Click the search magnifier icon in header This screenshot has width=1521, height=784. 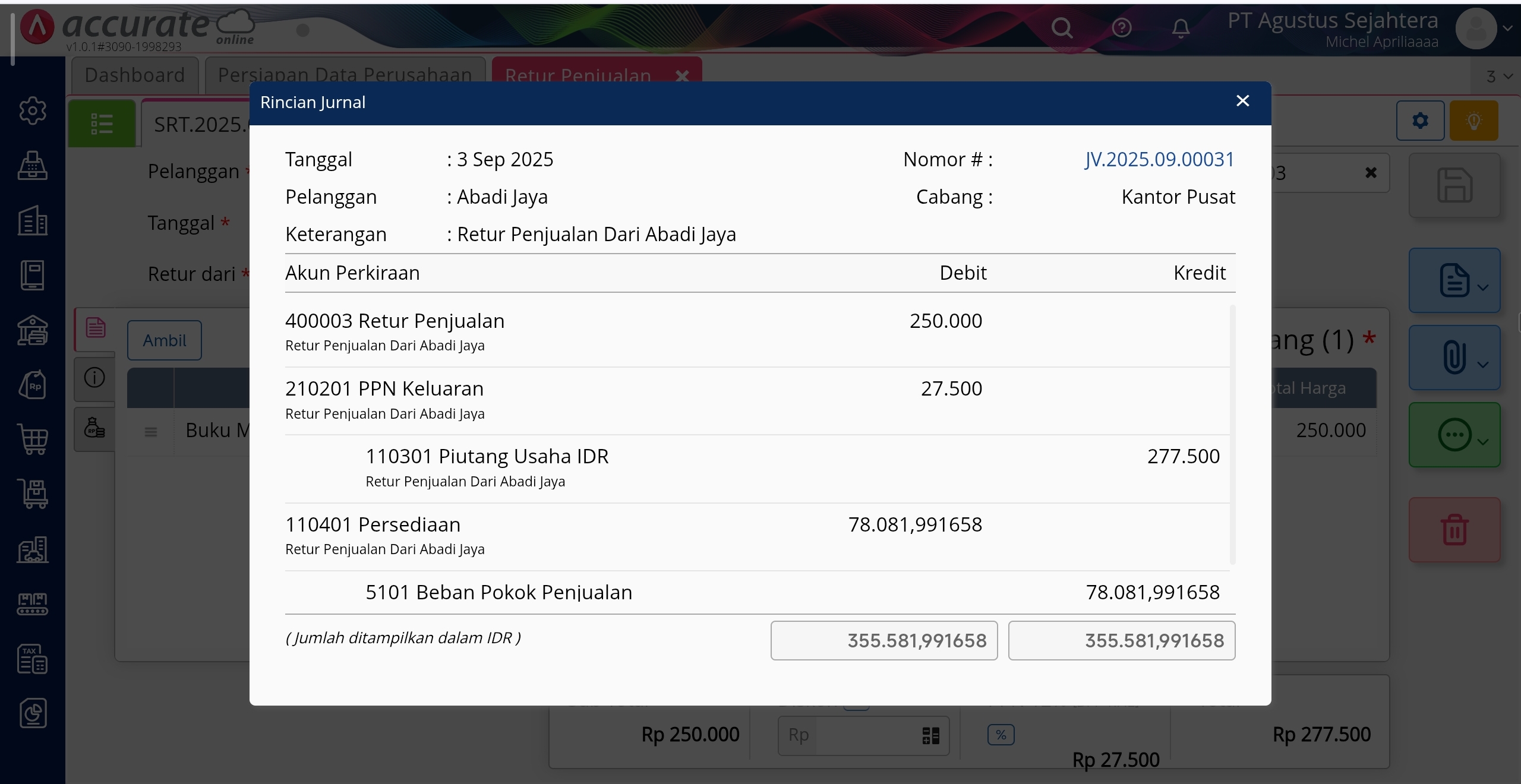[1062, 28]
